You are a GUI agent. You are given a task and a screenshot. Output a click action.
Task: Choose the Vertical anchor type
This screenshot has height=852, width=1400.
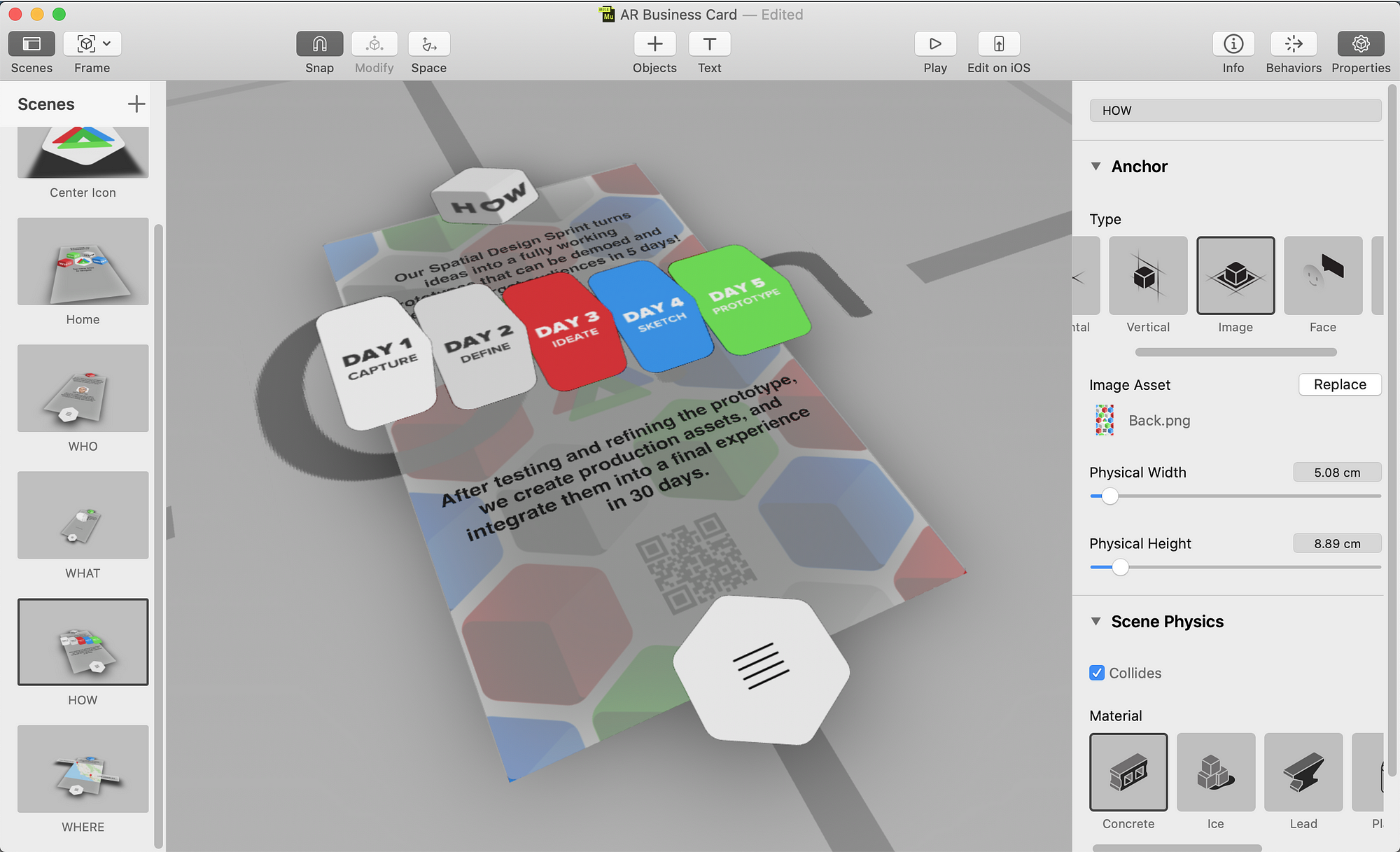[x=1148, y=275]
